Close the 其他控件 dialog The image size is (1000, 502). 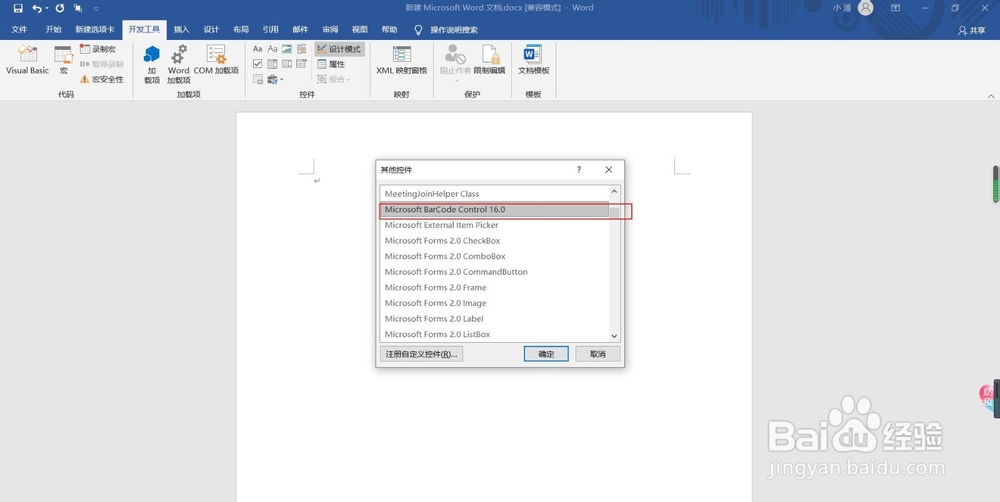coord(608,170)
